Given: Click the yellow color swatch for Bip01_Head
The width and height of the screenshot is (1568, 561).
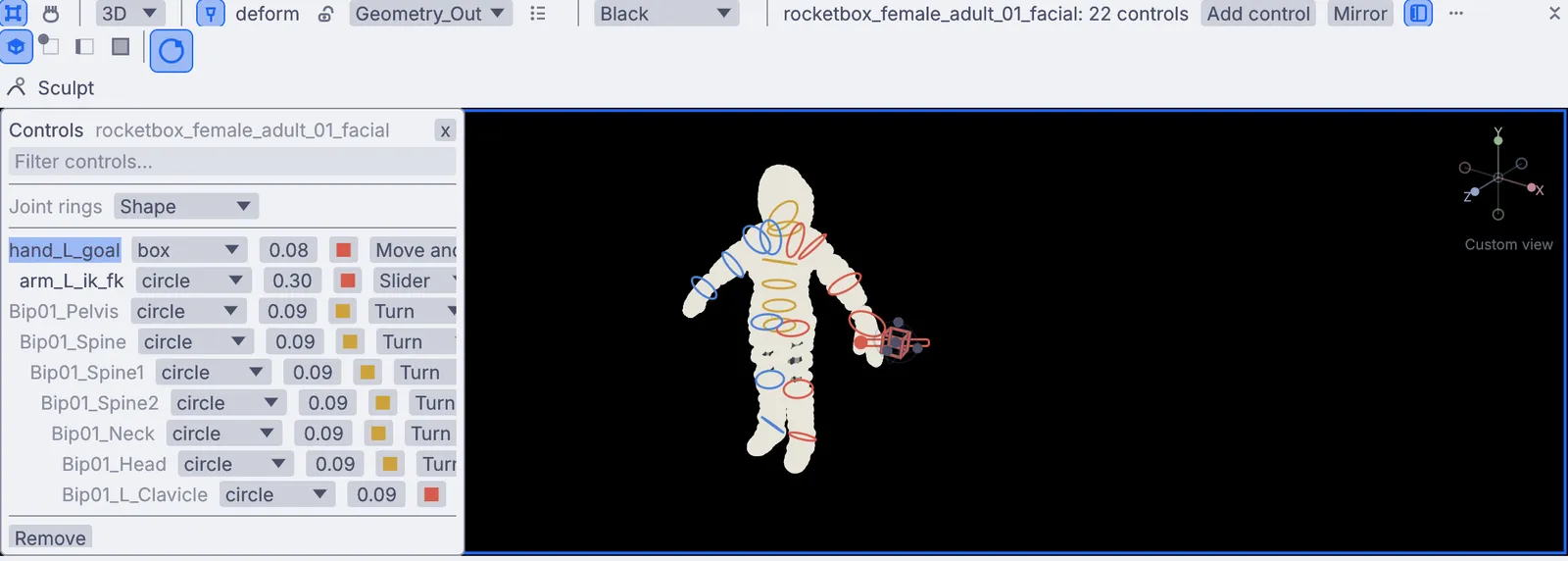Looking at the screenshot, I should tap(390, 464).
